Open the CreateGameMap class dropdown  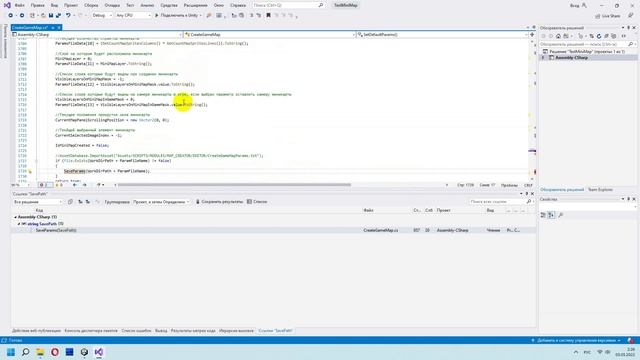point(270,35)
